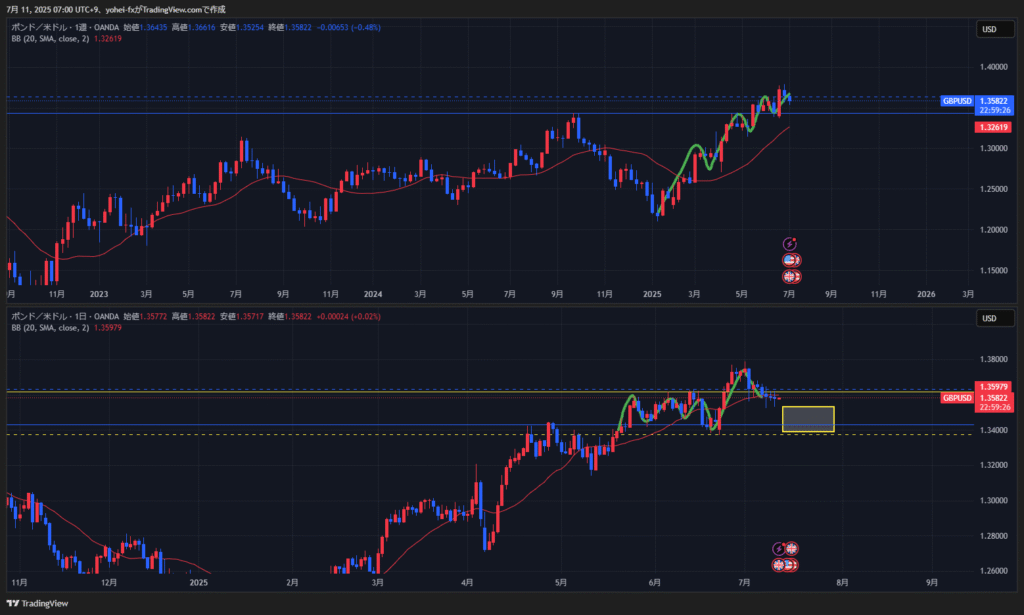
Task: Click the 1.30000 price level on weekly axis
Action: [x=993, y=148]
